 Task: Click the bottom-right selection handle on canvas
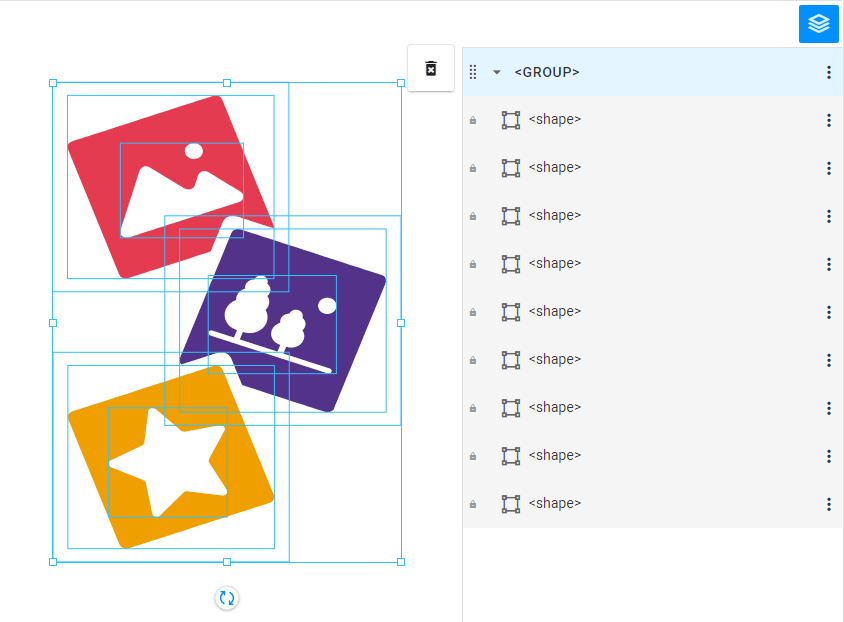coord(401,562)
